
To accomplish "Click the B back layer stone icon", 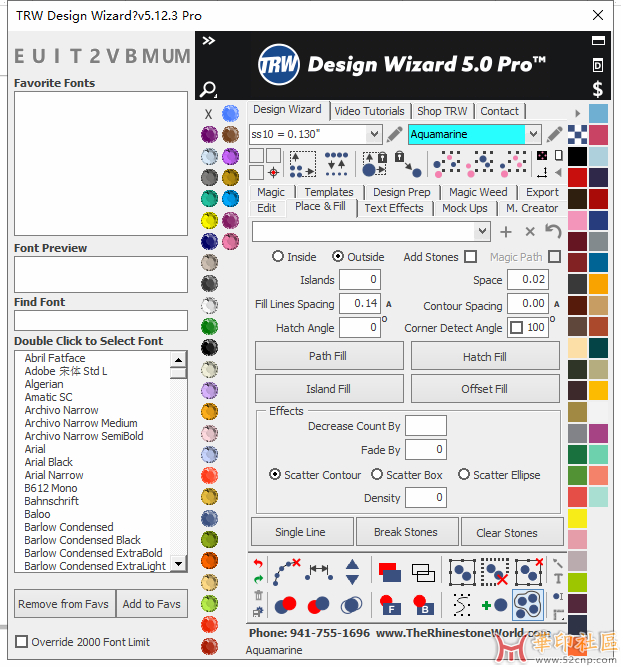I will (423, 605).
